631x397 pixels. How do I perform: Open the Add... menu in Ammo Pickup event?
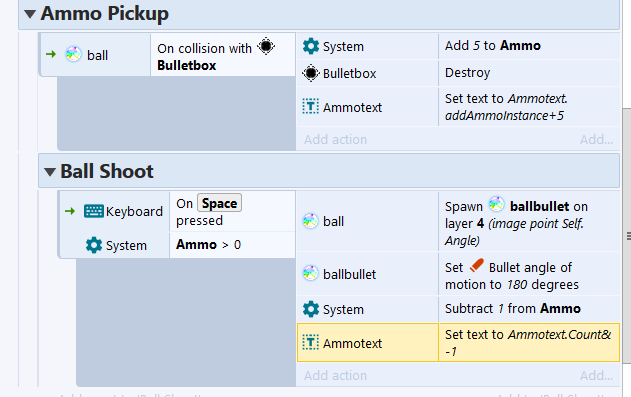click(596, 140)
